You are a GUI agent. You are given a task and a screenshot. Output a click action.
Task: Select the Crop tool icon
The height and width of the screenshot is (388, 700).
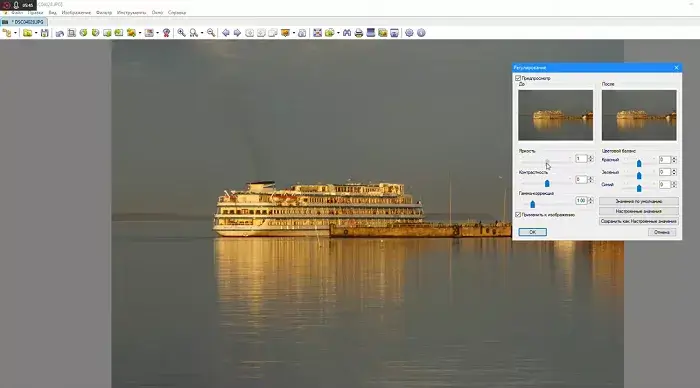[71, 33]
